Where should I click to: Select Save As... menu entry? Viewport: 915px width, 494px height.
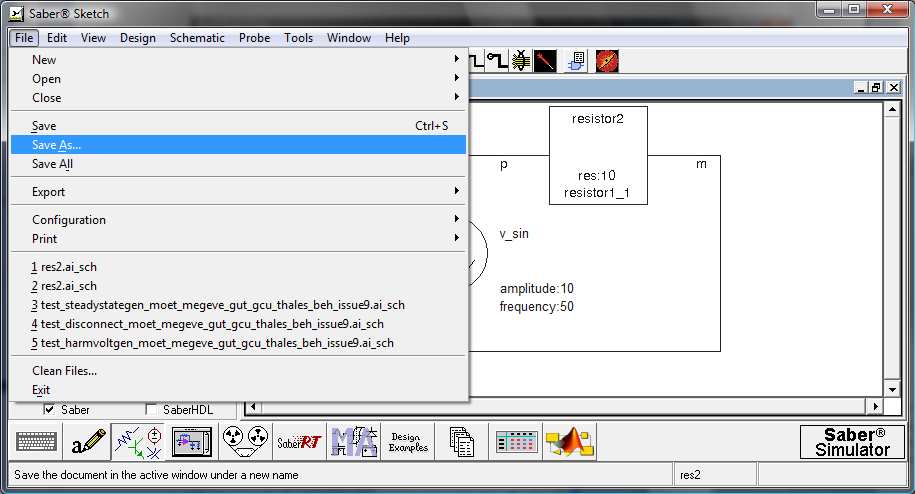(x=238, y=145)
